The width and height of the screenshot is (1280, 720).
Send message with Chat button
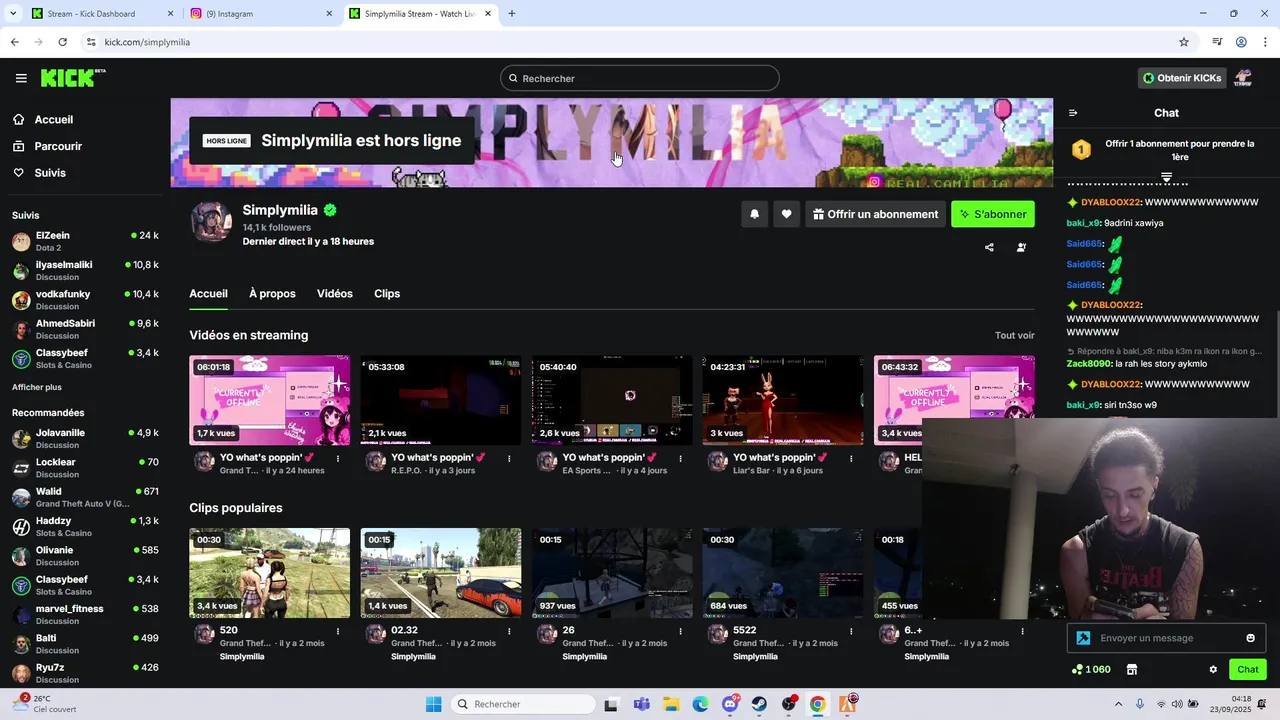1248,670
